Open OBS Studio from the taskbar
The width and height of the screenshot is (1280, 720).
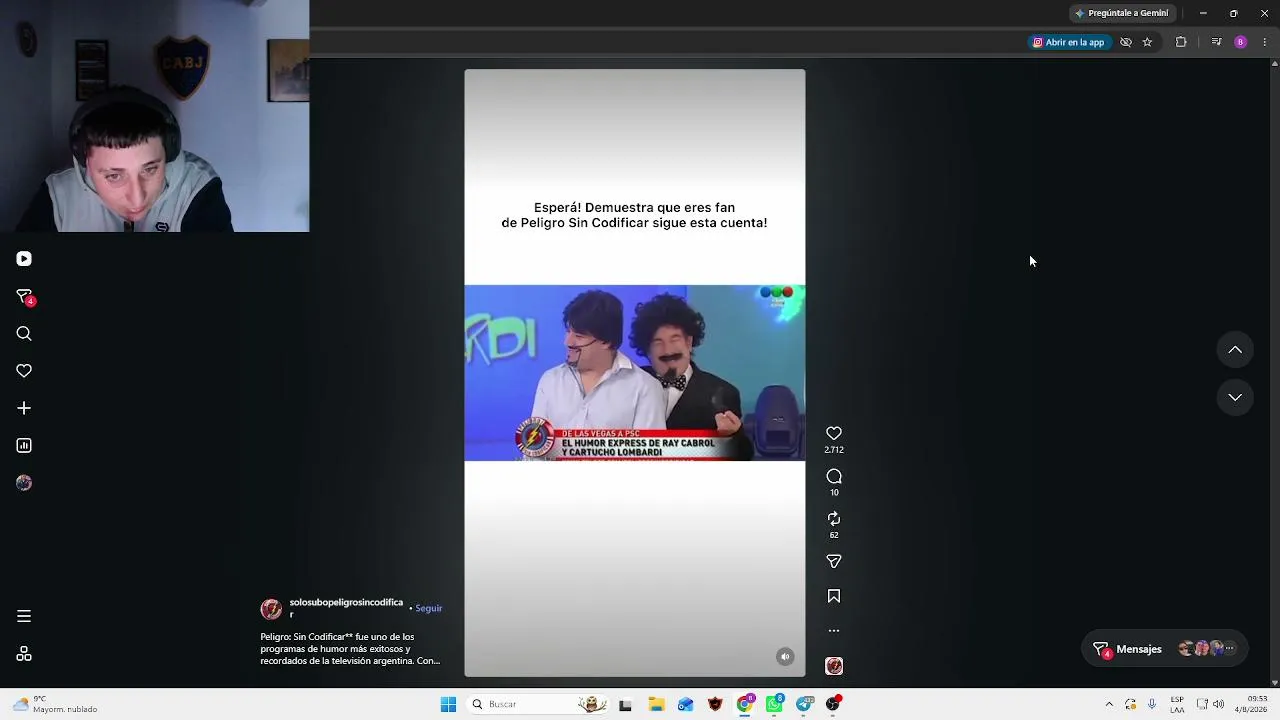tap(834, 704)
